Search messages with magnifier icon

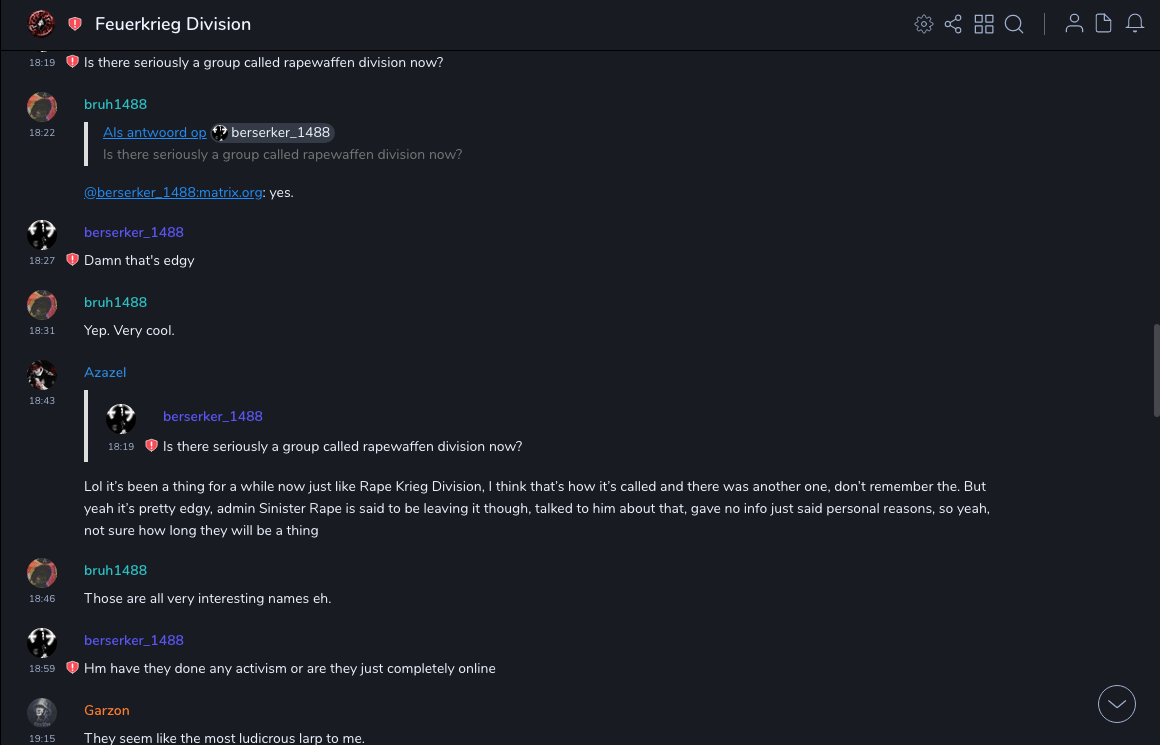[1014, 24]
